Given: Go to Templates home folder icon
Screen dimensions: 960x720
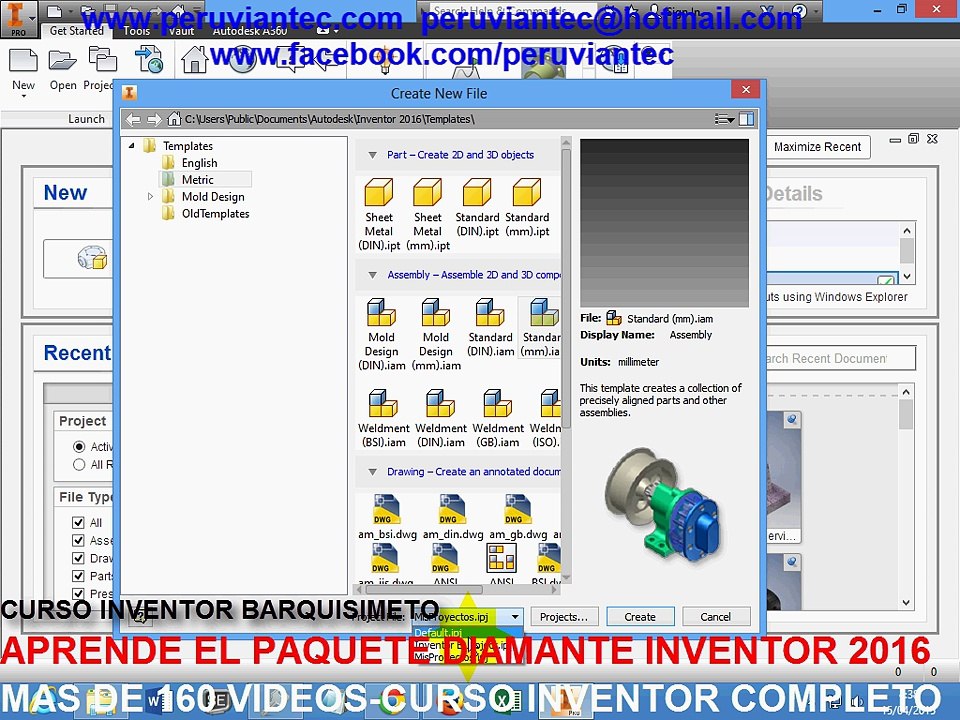Looking at the screenshot, I should point(174,119).
